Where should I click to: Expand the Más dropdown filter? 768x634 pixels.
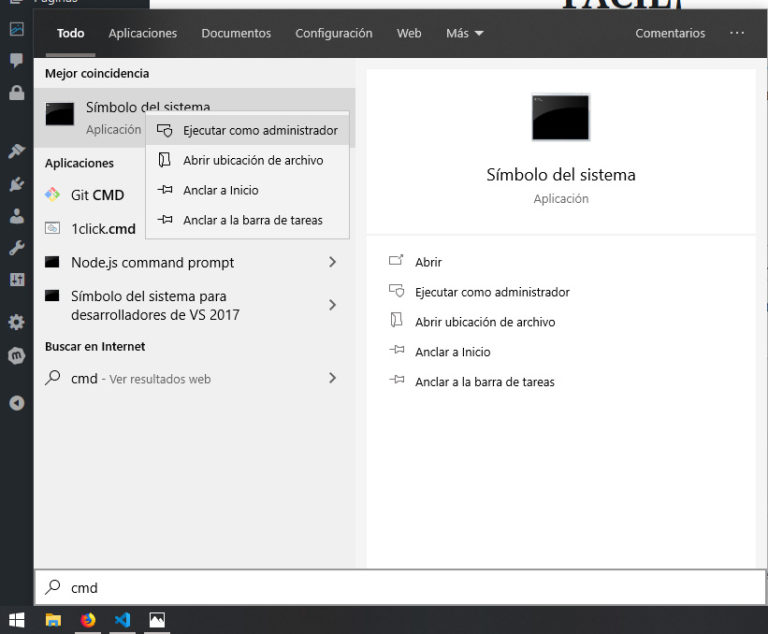[x=464, y=33]
